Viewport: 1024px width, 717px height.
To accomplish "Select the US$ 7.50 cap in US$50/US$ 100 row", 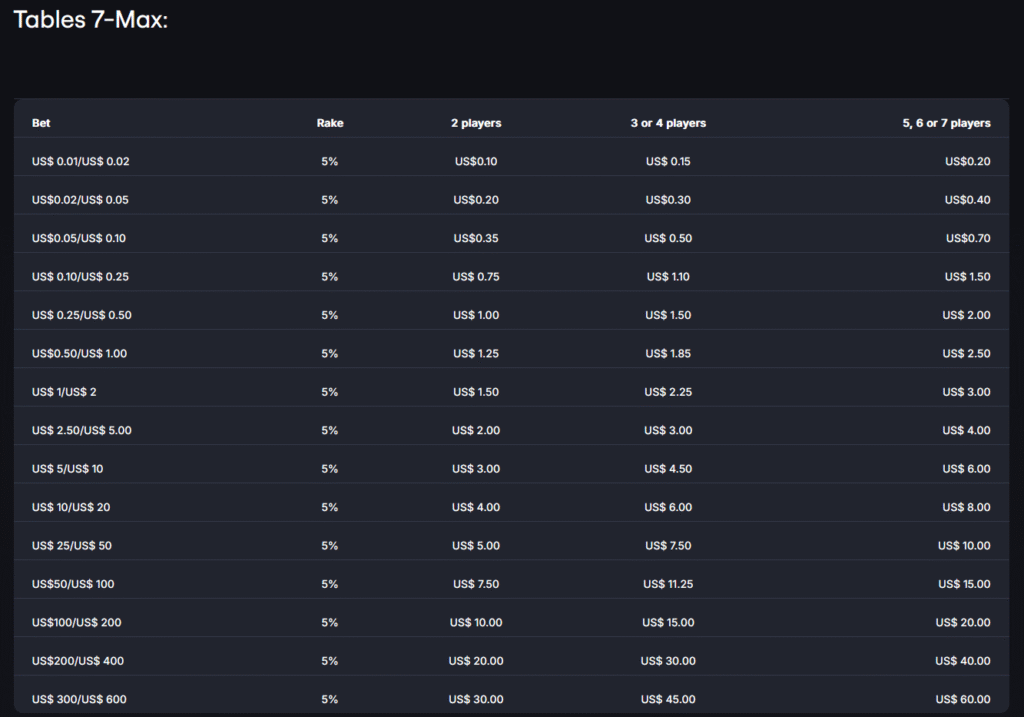I will pos(476,584).
